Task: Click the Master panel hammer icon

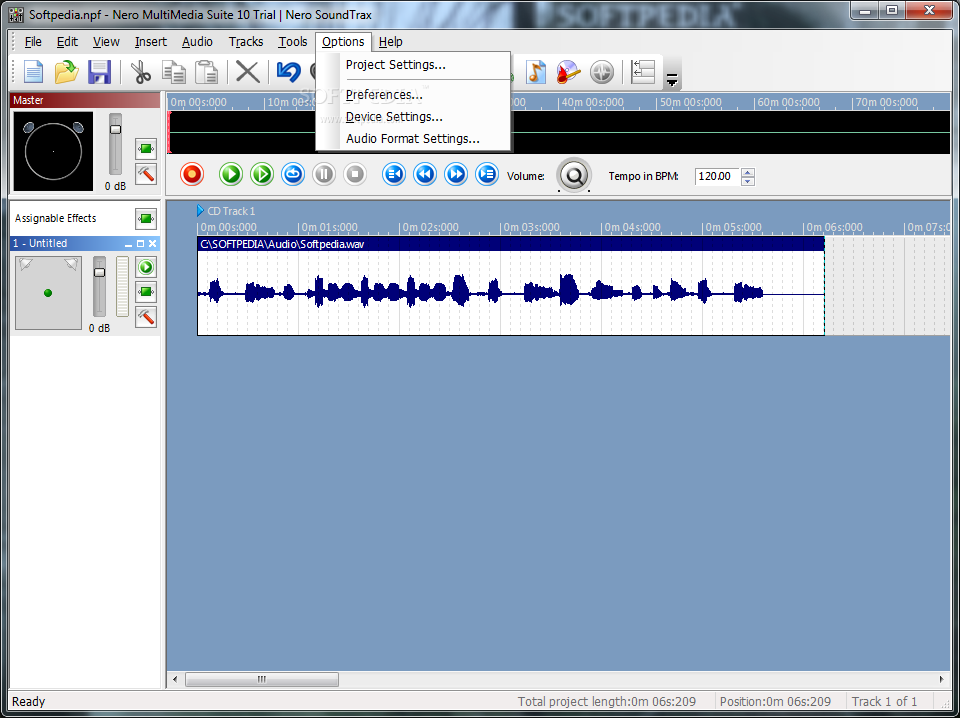Action: pos(146,174)
